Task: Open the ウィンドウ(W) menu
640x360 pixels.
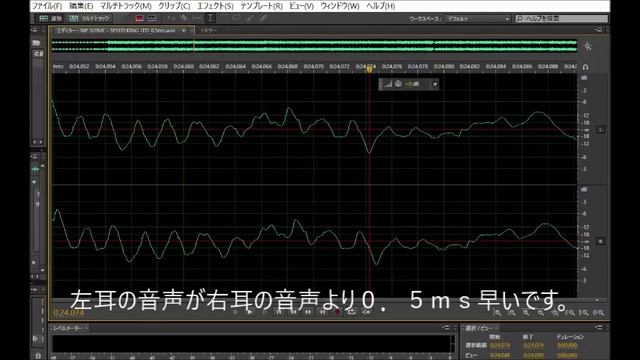Action: tap(340, 6)
